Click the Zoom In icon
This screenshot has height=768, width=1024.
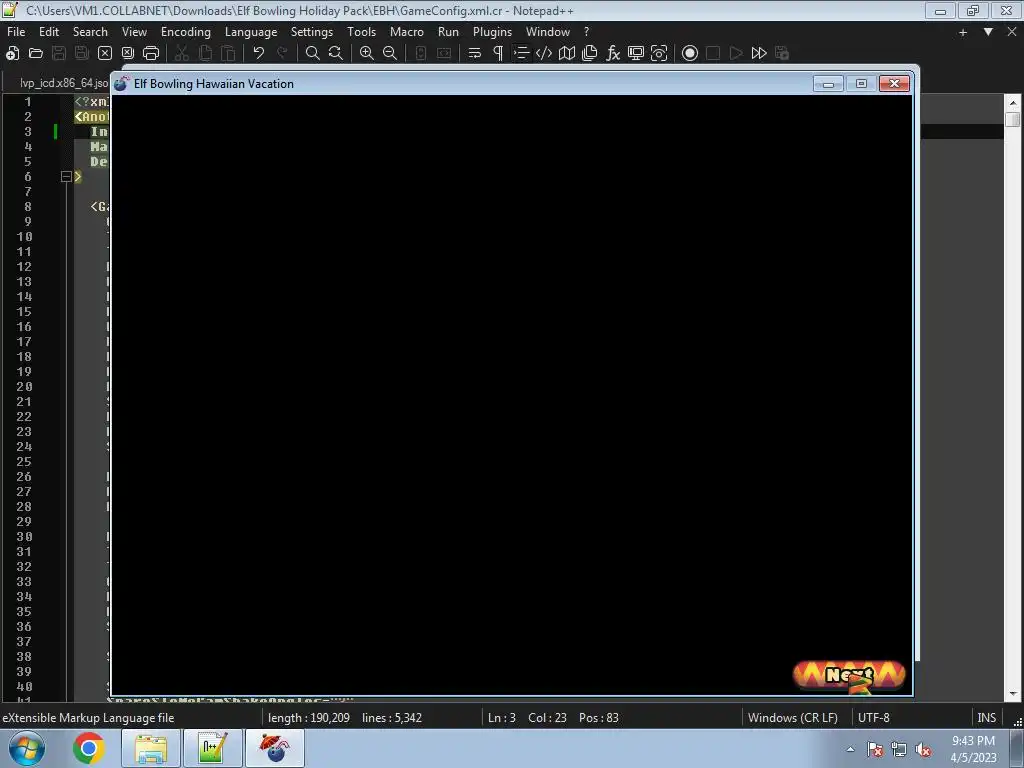click(x=366, y=54)
